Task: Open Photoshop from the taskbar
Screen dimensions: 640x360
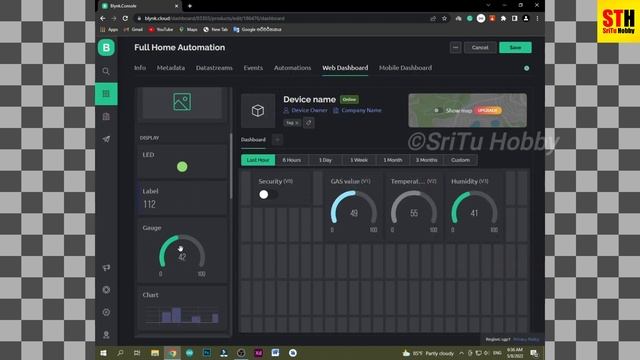Action: click(x=207, y=353)
